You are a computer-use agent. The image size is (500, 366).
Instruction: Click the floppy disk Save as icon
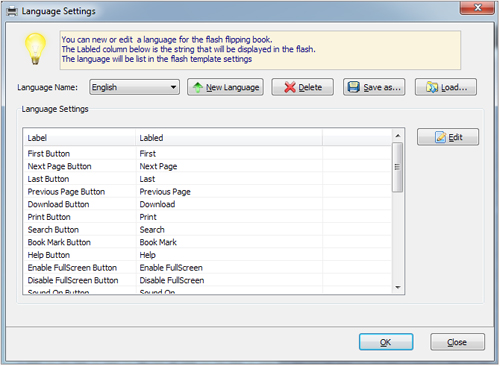click(353, 87)
